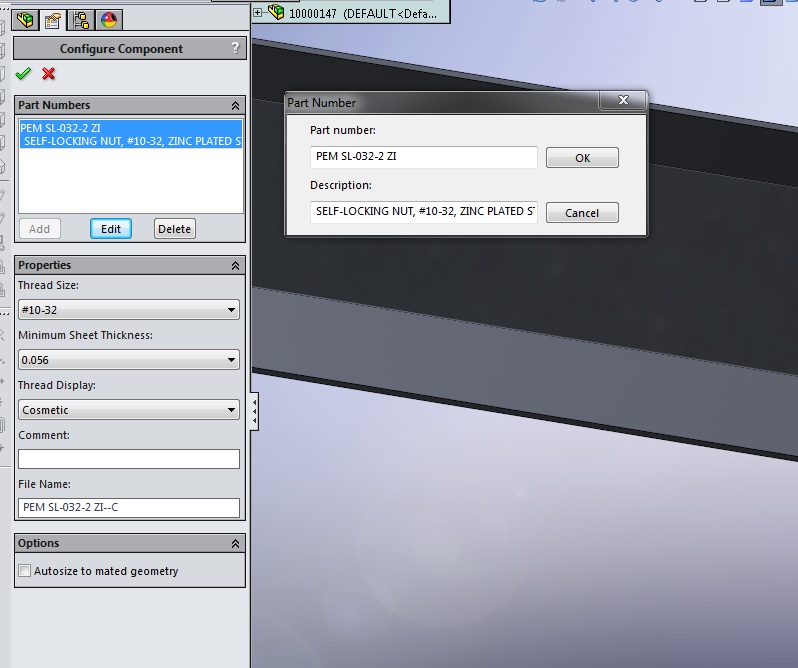The image size is (798, 668).
Task: Click the File Name input field
Action: coord(129,508)
